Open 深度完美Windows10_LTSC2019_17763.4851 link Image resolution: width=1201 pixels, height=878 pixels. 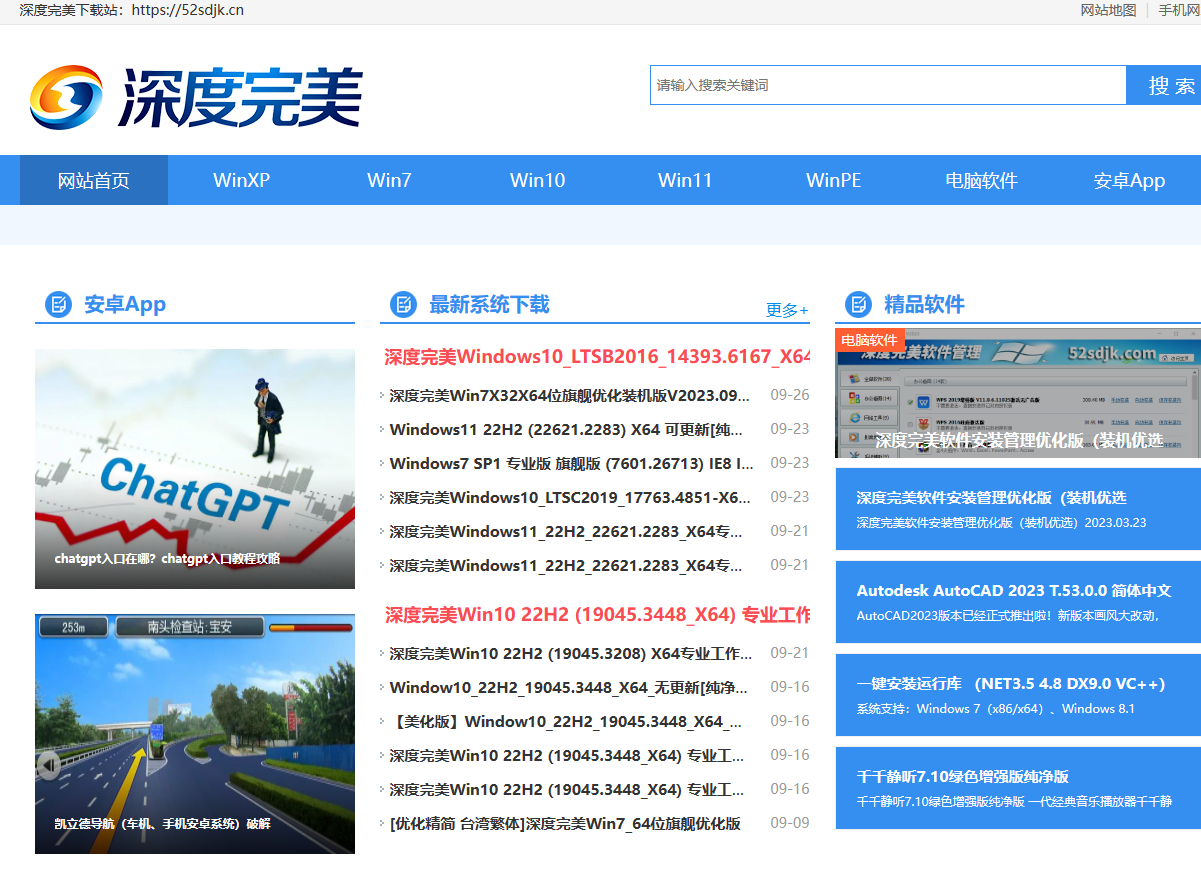[x=570, y=497]
